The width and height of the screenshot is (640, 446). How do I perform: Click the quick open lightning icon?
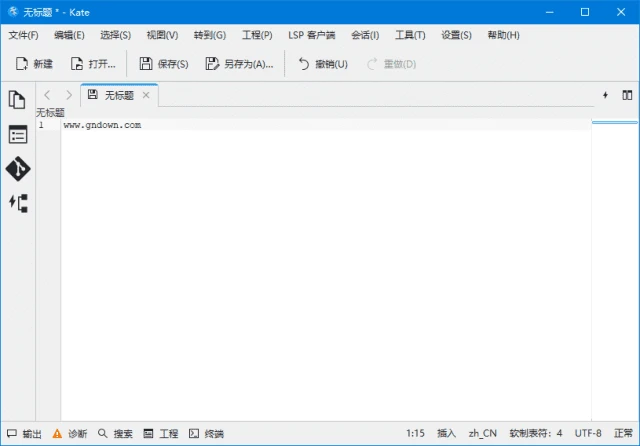pyautogui.click(x=605, y=95)
